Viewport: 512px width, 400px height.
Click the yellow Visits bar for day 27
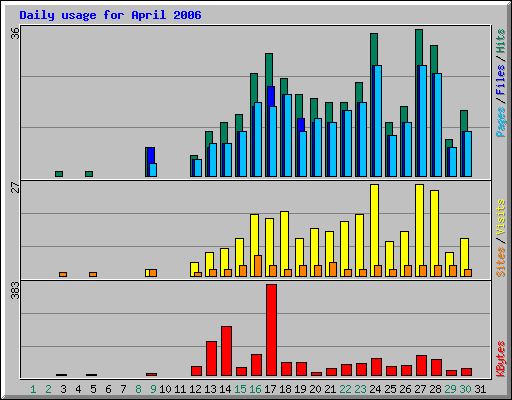(419, 230)
